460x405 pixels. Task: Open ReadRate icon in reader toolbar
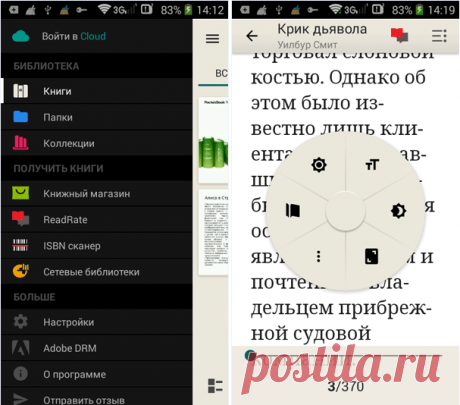pos(400,35)
